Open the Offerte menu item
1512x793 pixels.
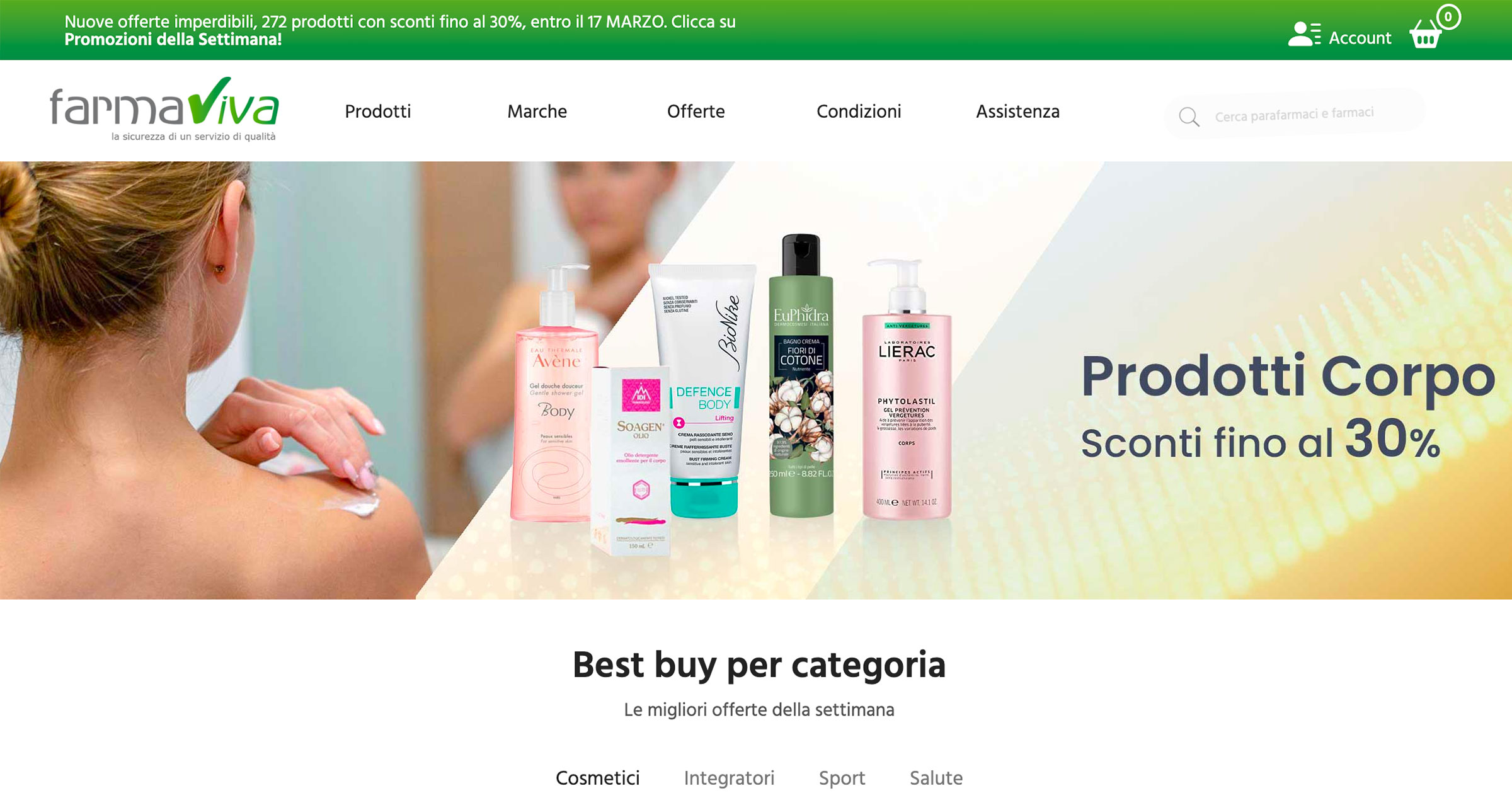[x=696, y=111]
